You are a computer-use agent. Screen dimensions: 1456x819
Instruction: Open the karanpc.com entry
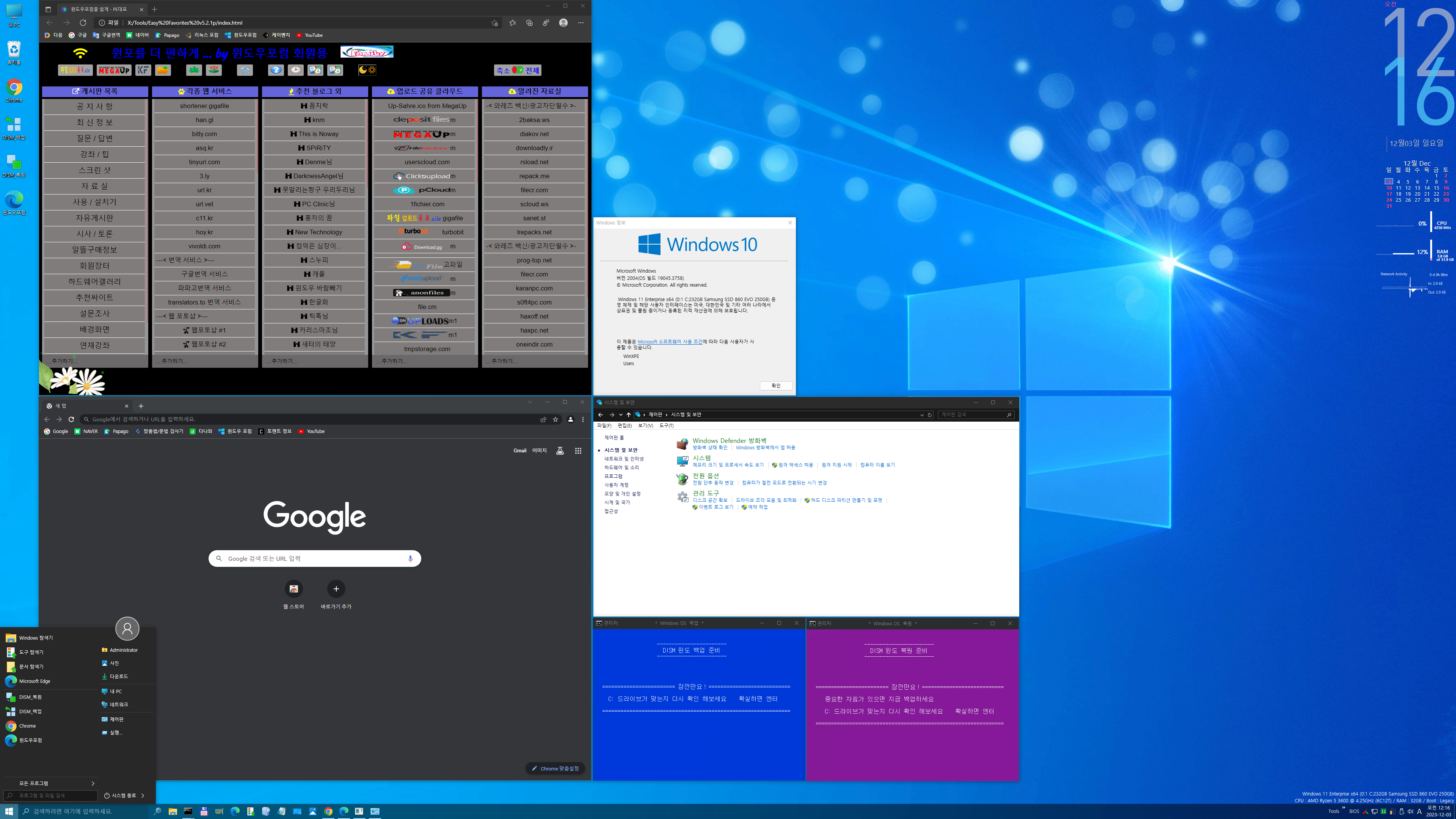click(x=534, y=288)
